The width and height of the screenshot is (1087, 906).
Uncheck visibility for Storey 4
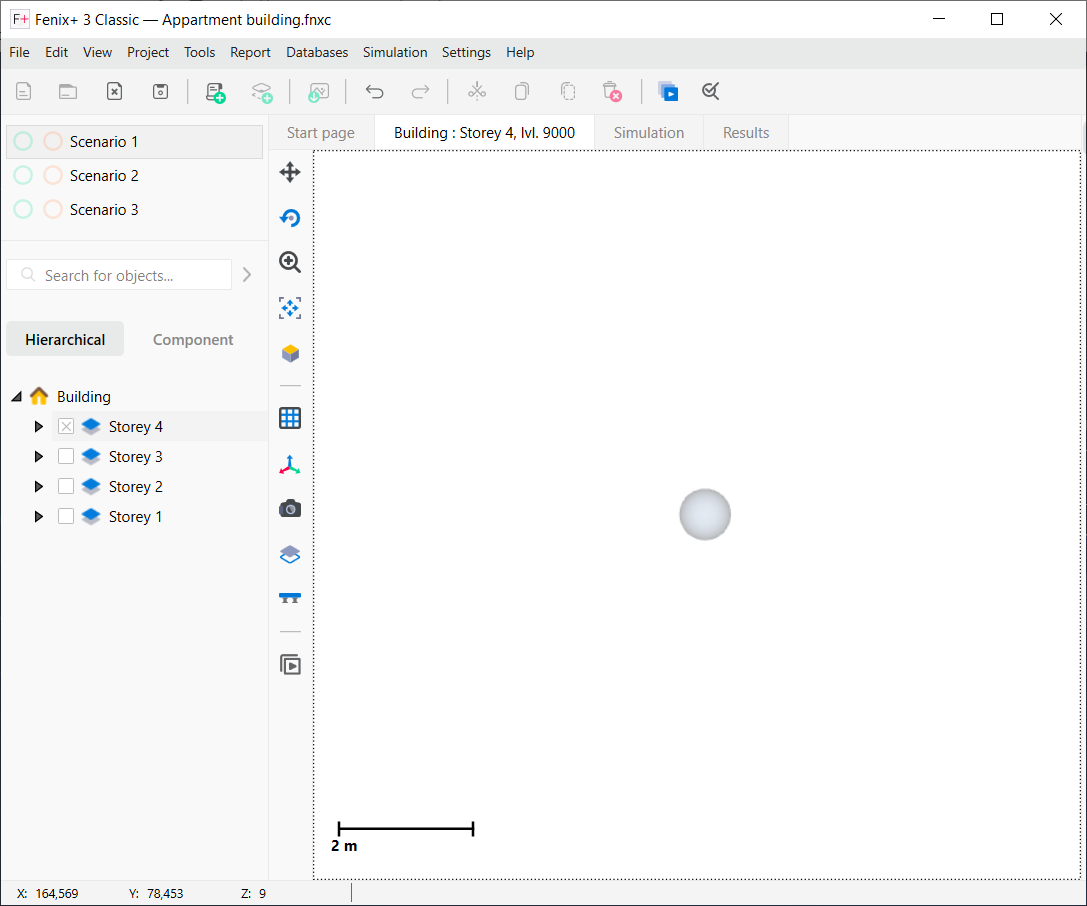click(x=65, y=425)
